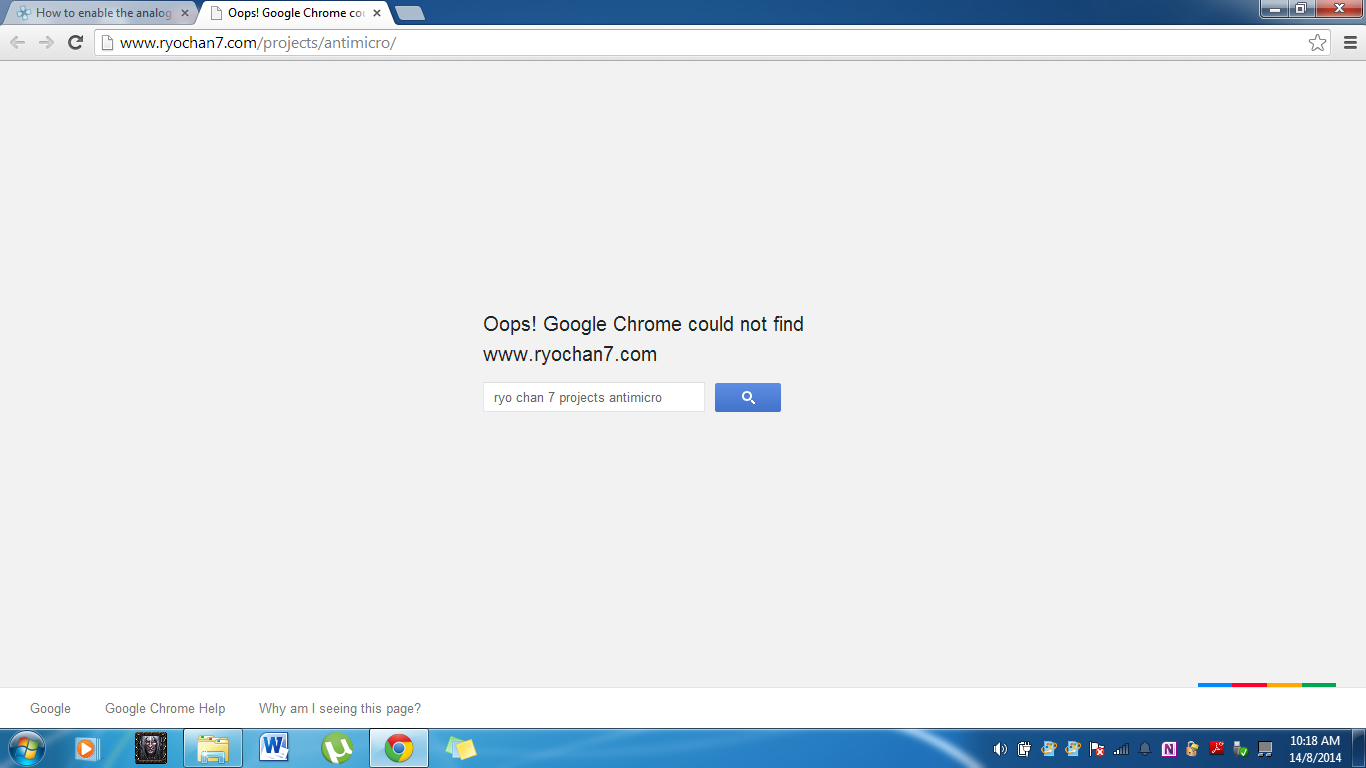Viewport: 1366px width, 768px height.
Task: Open the 'Google' footer link
Action: tap(50, 708)
